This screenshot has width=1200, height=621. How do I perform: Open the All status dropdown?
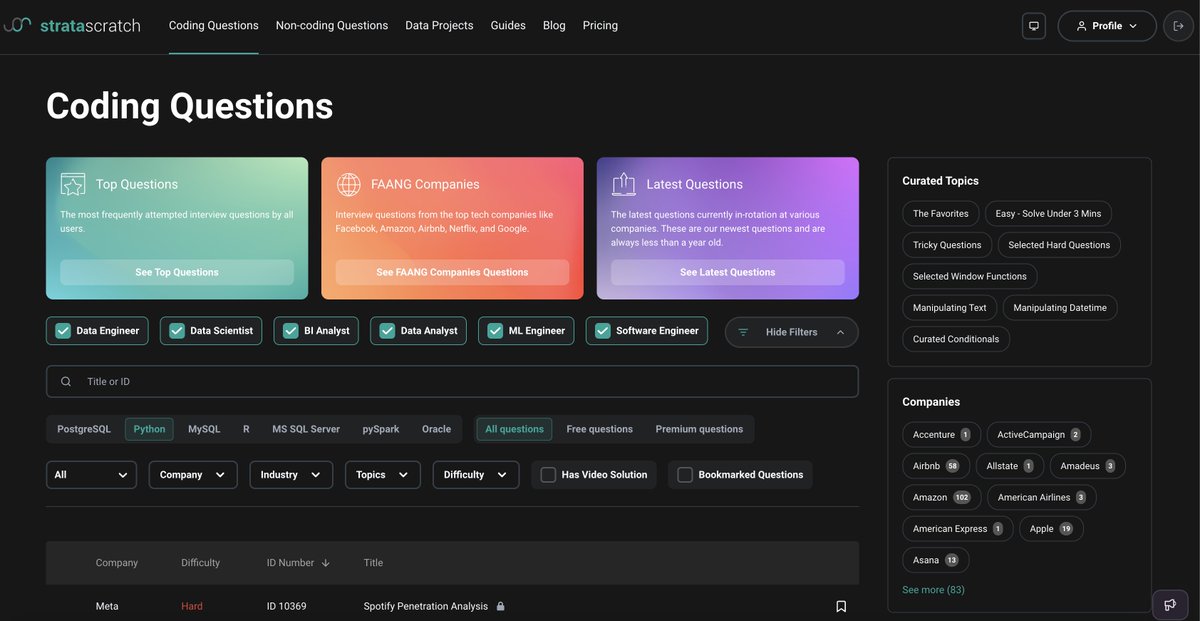(91, 475)
